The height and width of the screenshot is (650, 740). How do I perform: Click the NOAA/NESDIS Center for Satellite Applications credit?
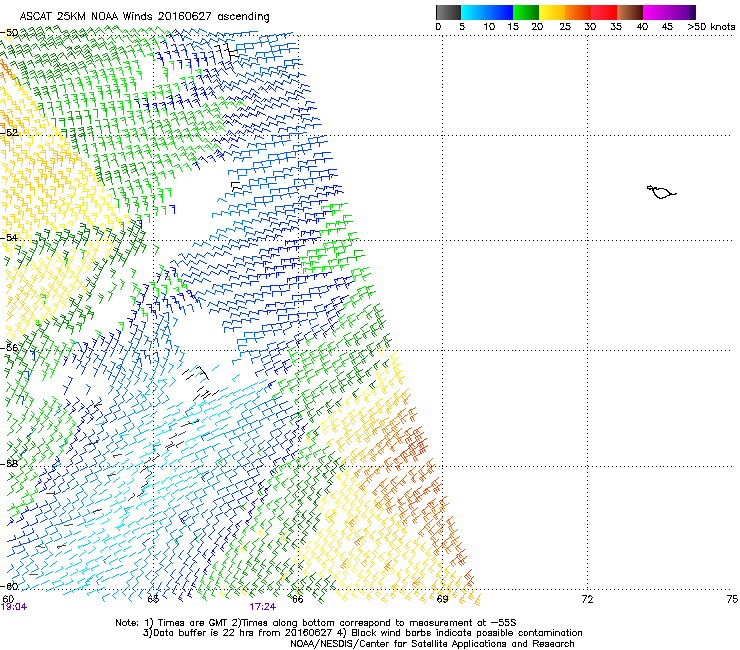coord(432,644)
